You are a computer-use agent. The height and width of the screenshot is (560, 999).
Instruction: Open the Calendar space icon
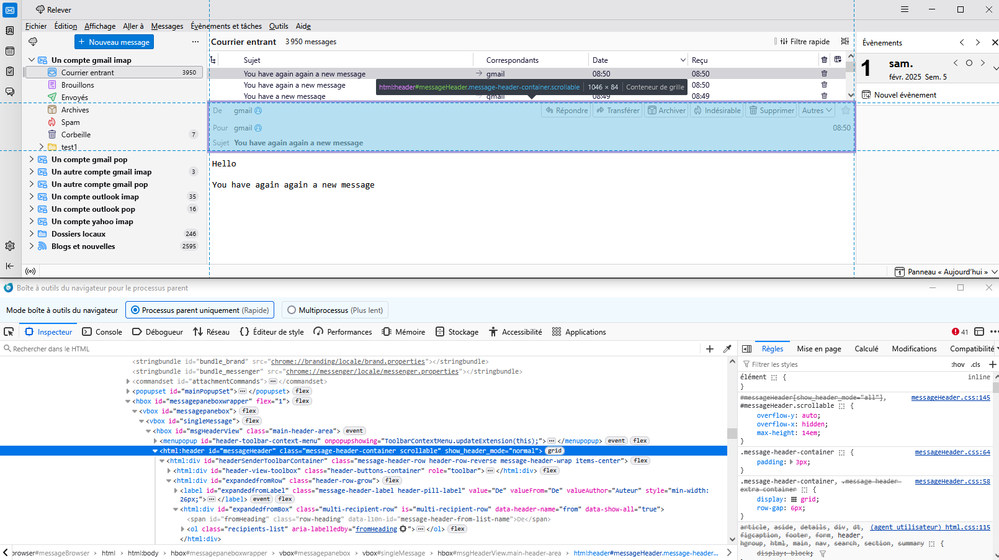pyautogui.click(x=10, y=51)
